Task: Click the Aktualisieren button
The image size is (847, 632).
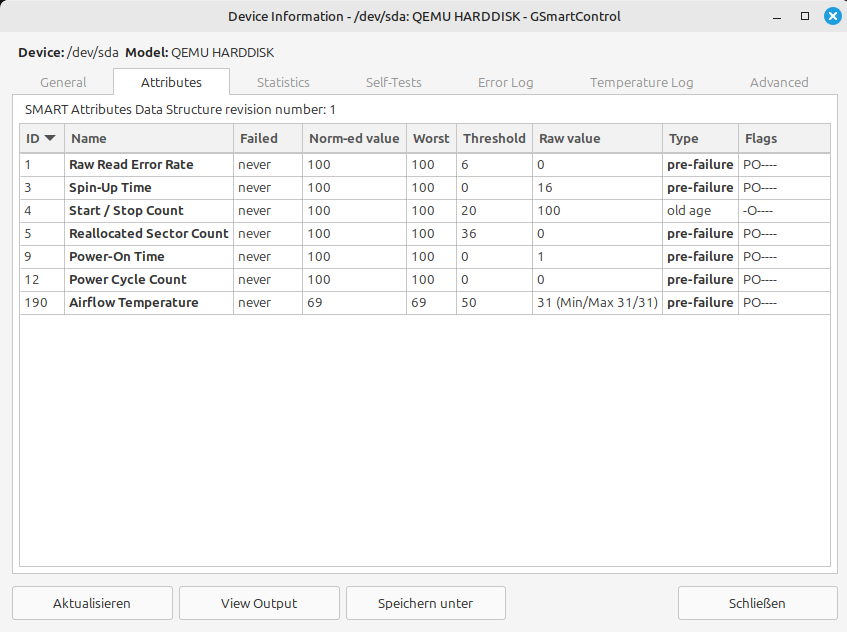Action: pyautogui.click(x=92, y=603)
